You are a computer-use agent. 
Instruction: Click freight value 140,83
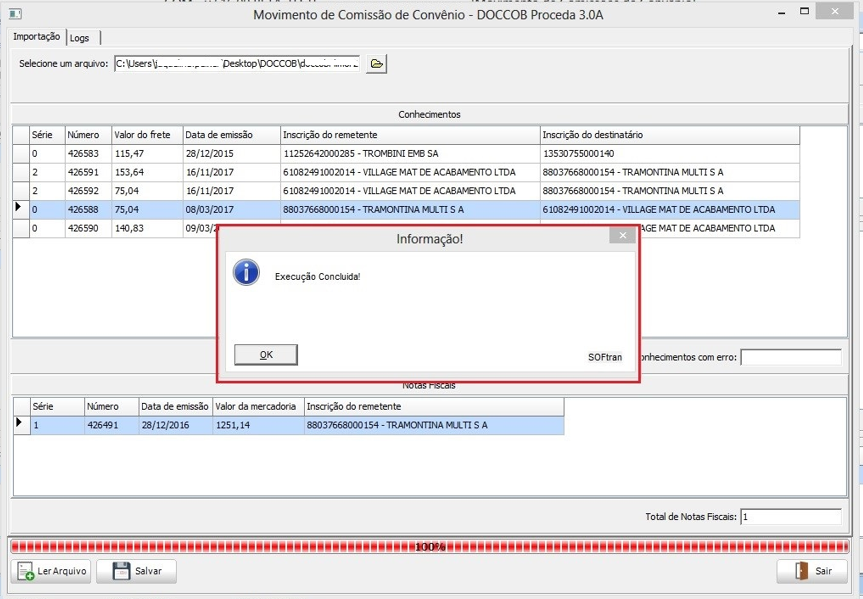[147, 228]
